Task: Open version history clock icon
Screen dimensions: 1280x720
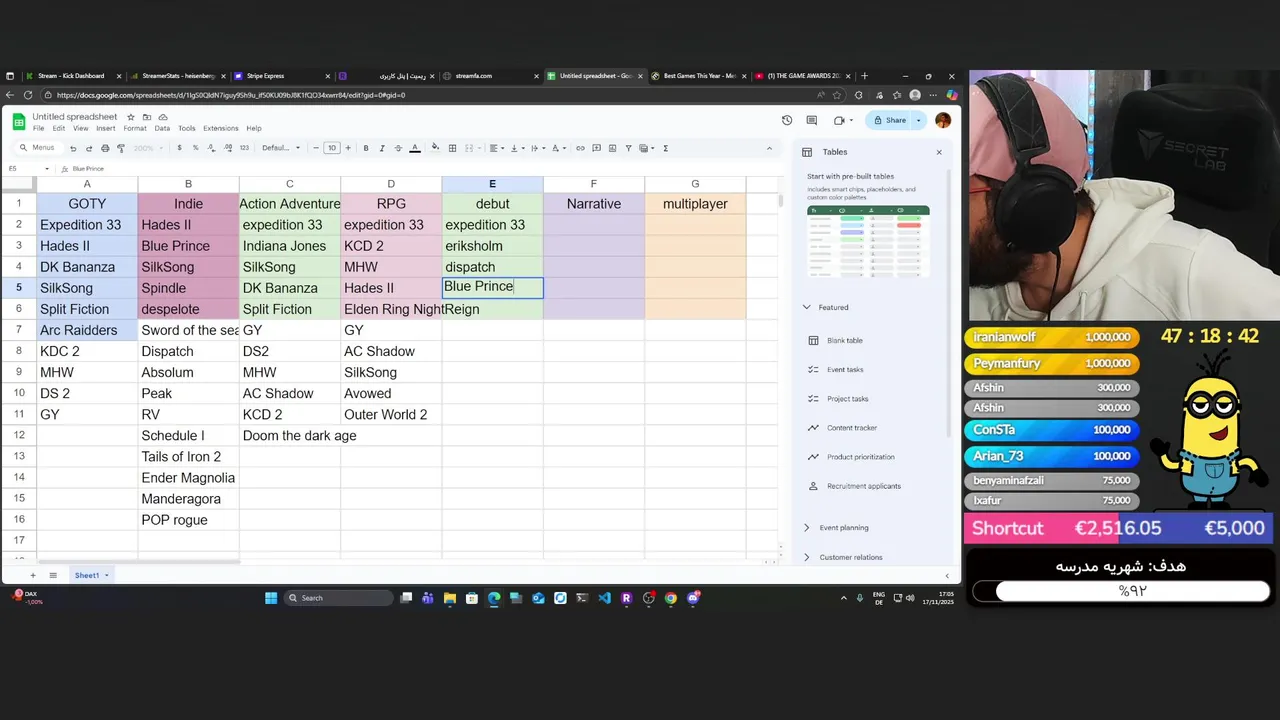Action: (787, 120)
